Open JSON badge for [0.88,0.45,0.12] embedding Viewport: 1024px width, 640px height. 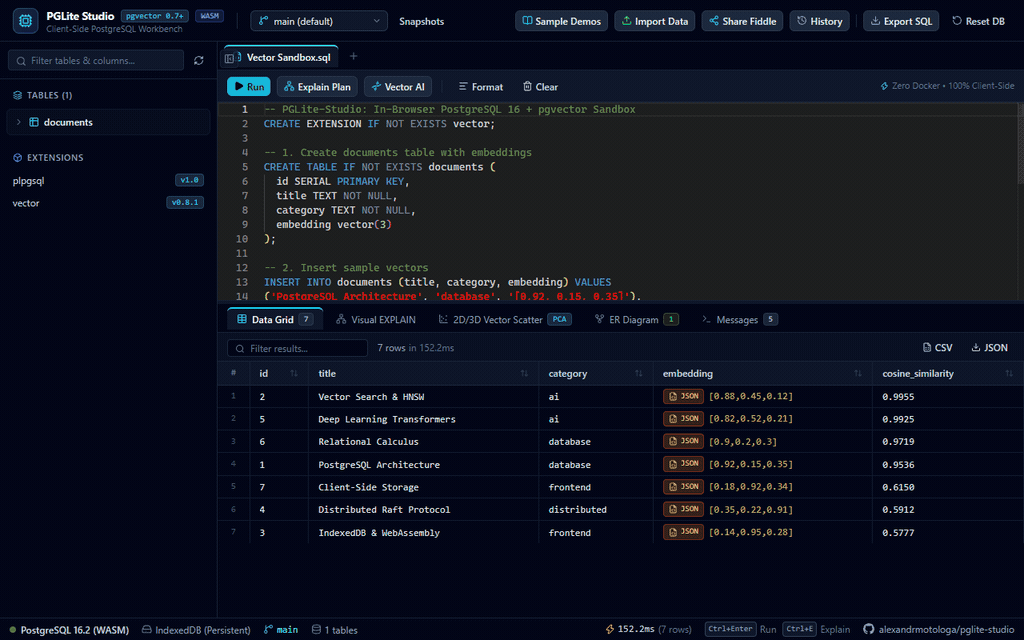pyautogui.click(x=683, y=396)
